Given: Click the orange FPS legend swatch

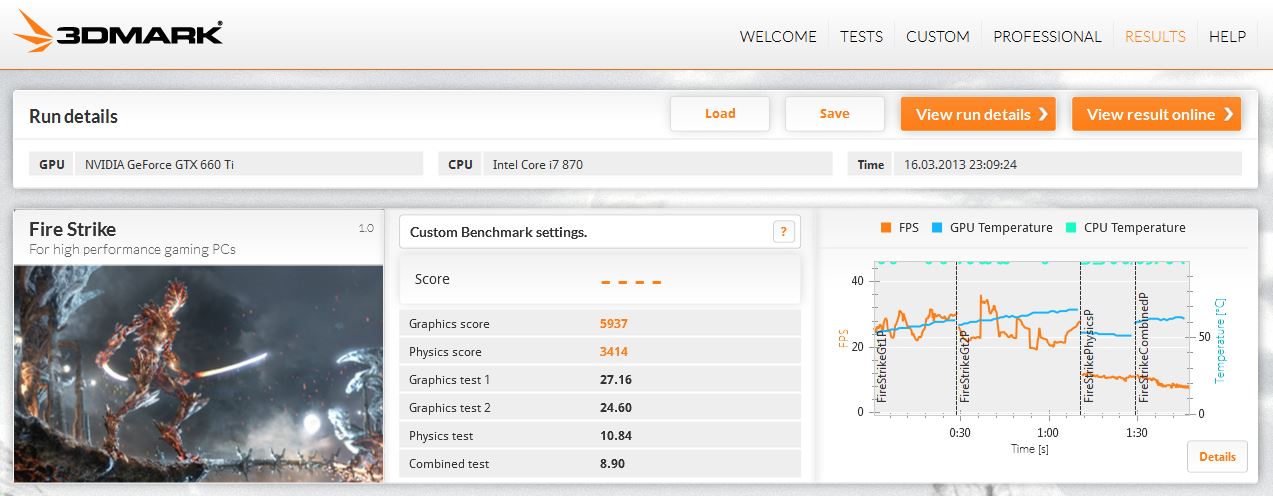Looking at the screenshot, I should point(886,228).
